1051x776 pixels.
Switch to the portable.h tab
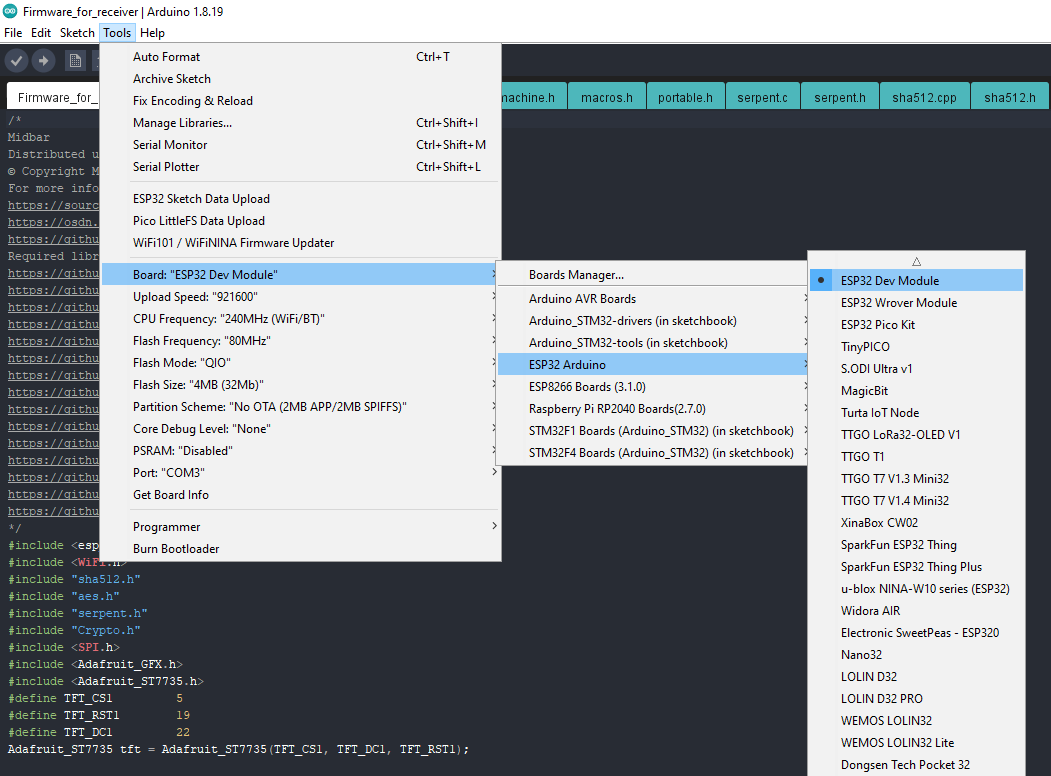click(685, 98)
